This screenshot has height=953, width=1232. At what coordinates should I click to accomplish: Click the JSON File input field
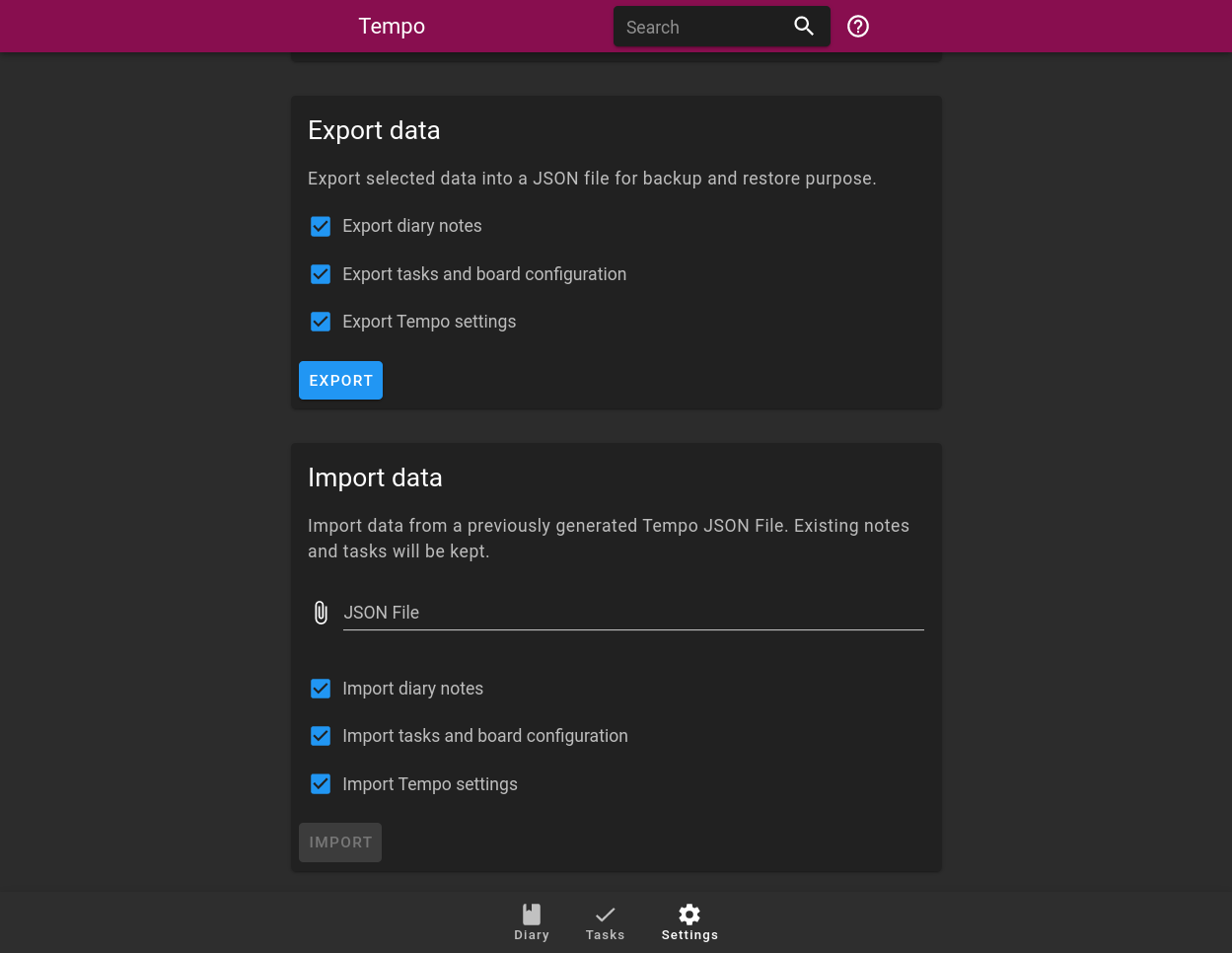[x=631, y=612]
